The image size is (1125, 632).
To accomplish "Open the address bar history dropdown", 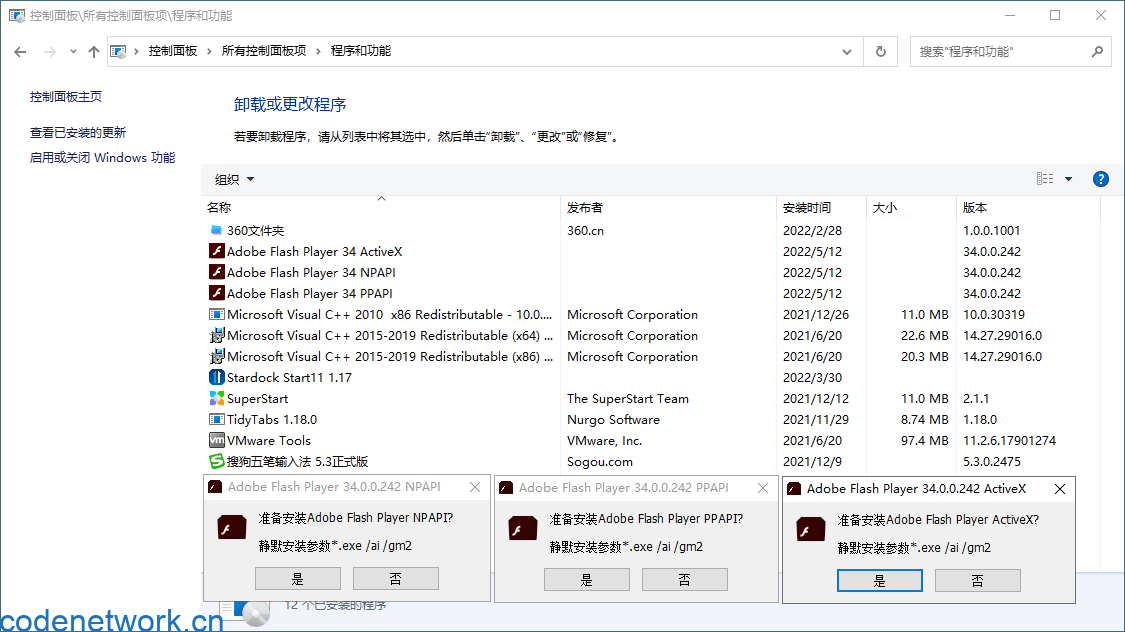I will click(847, 52).
